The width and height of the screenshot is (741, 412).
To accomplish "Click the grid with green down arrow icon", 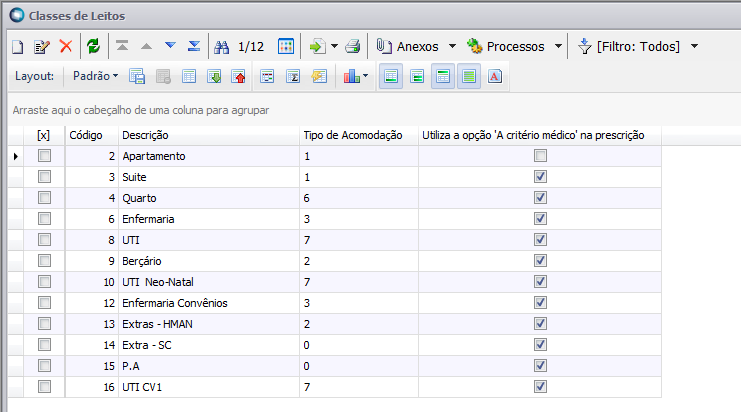I will [x=214, y=76].
